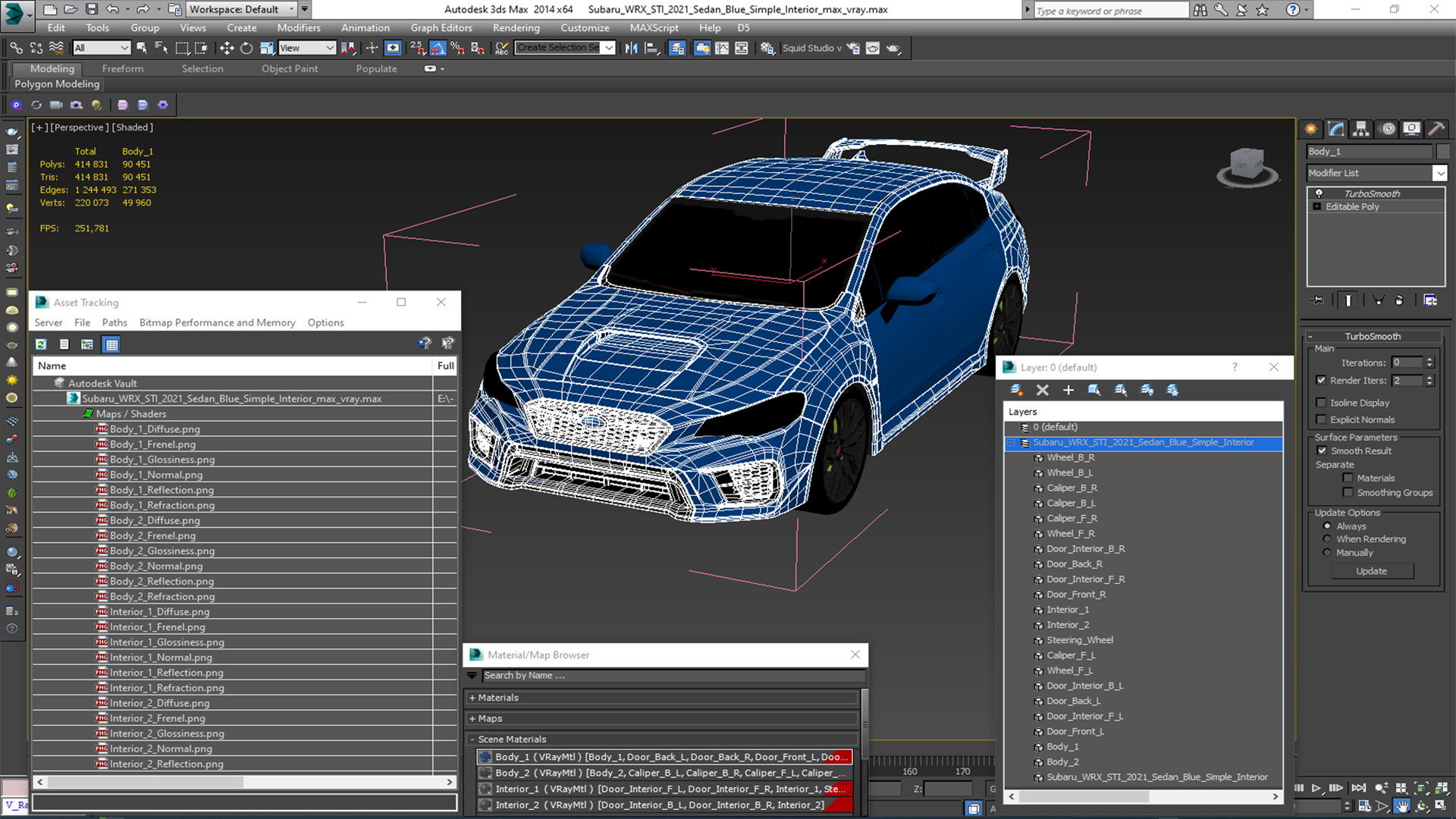The width and height of the screenshot is (1456, 819).
Task: Expand the Editable Poly stack entry
Action: (1317, 206)
